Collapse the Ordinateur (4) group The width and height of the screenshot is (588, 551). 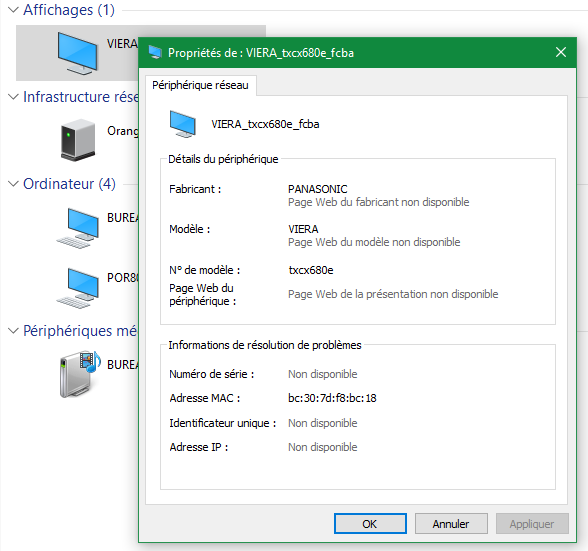(14, 184)
